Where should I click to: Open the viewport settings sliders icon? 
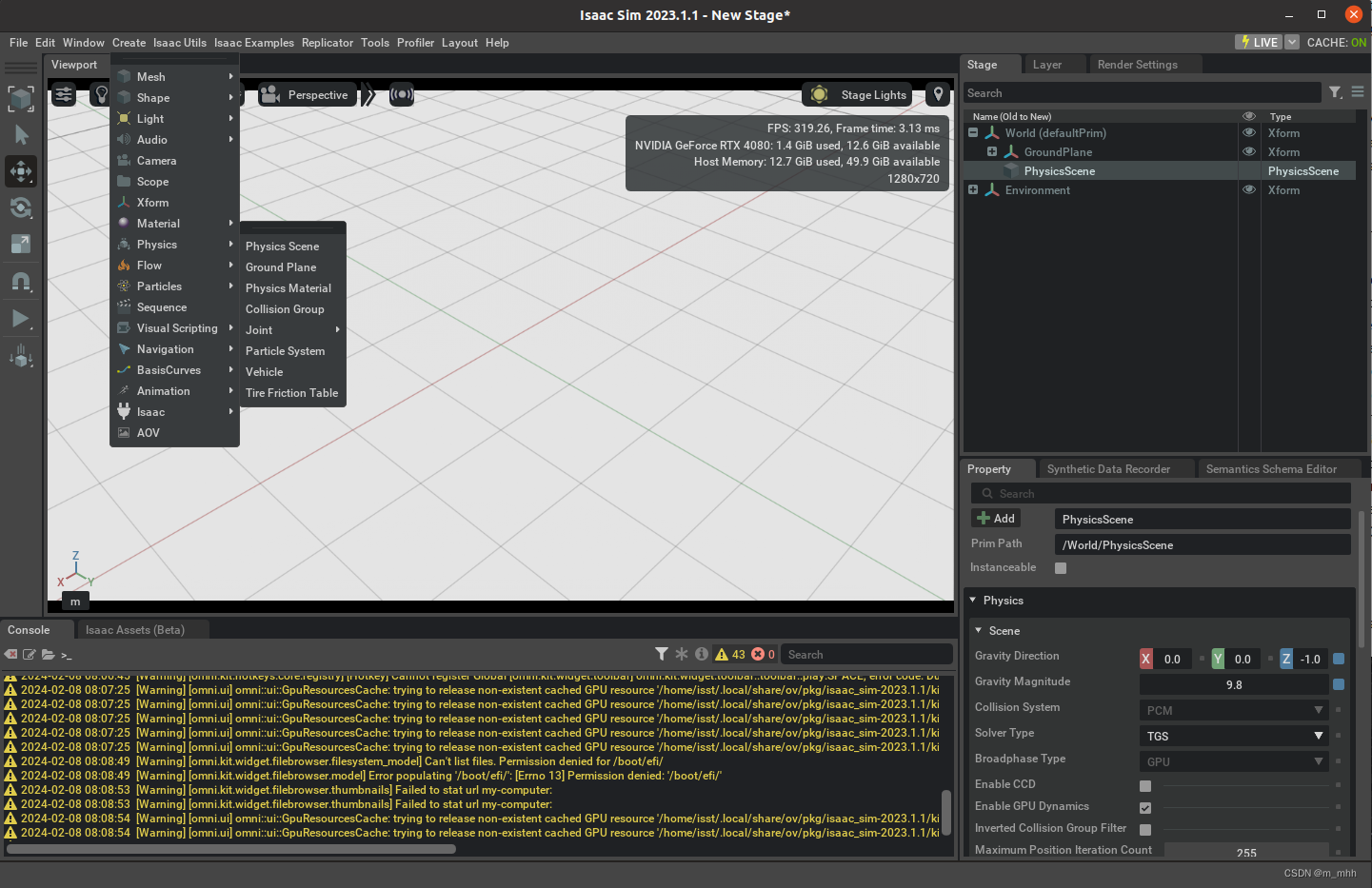coord(63,94)
